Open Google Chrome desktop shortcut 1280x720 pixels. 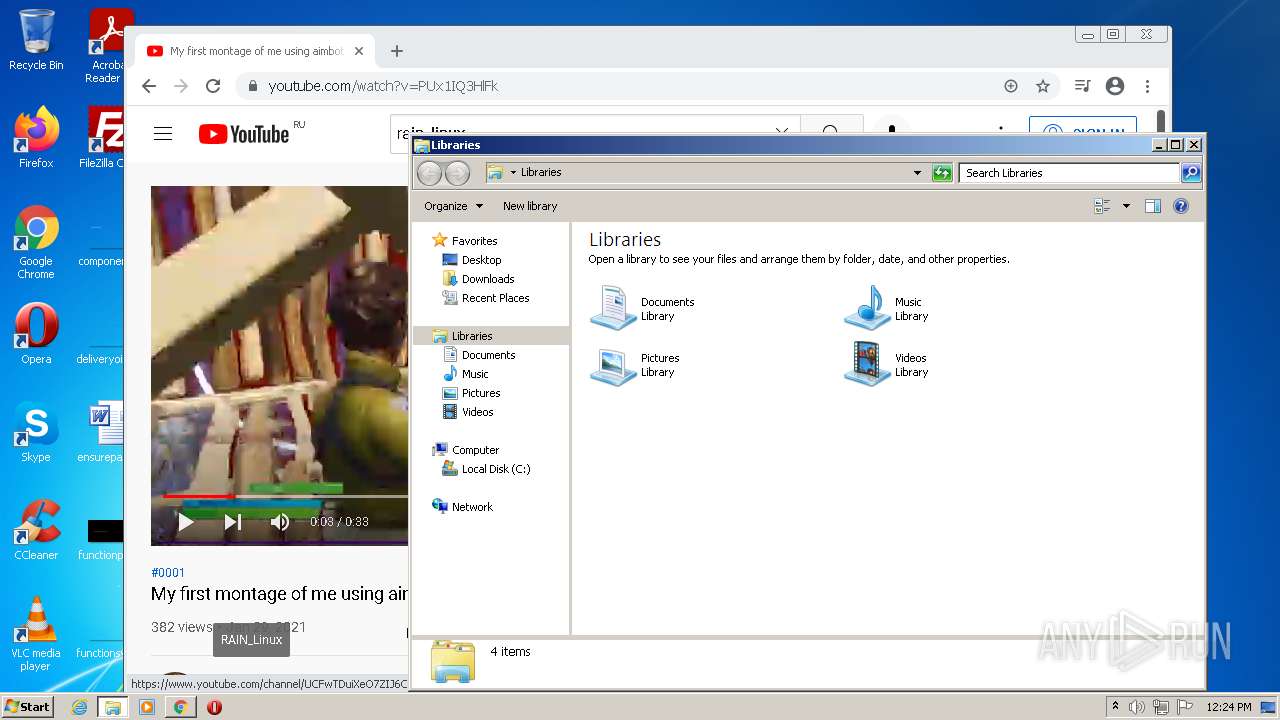coord(36,242)
